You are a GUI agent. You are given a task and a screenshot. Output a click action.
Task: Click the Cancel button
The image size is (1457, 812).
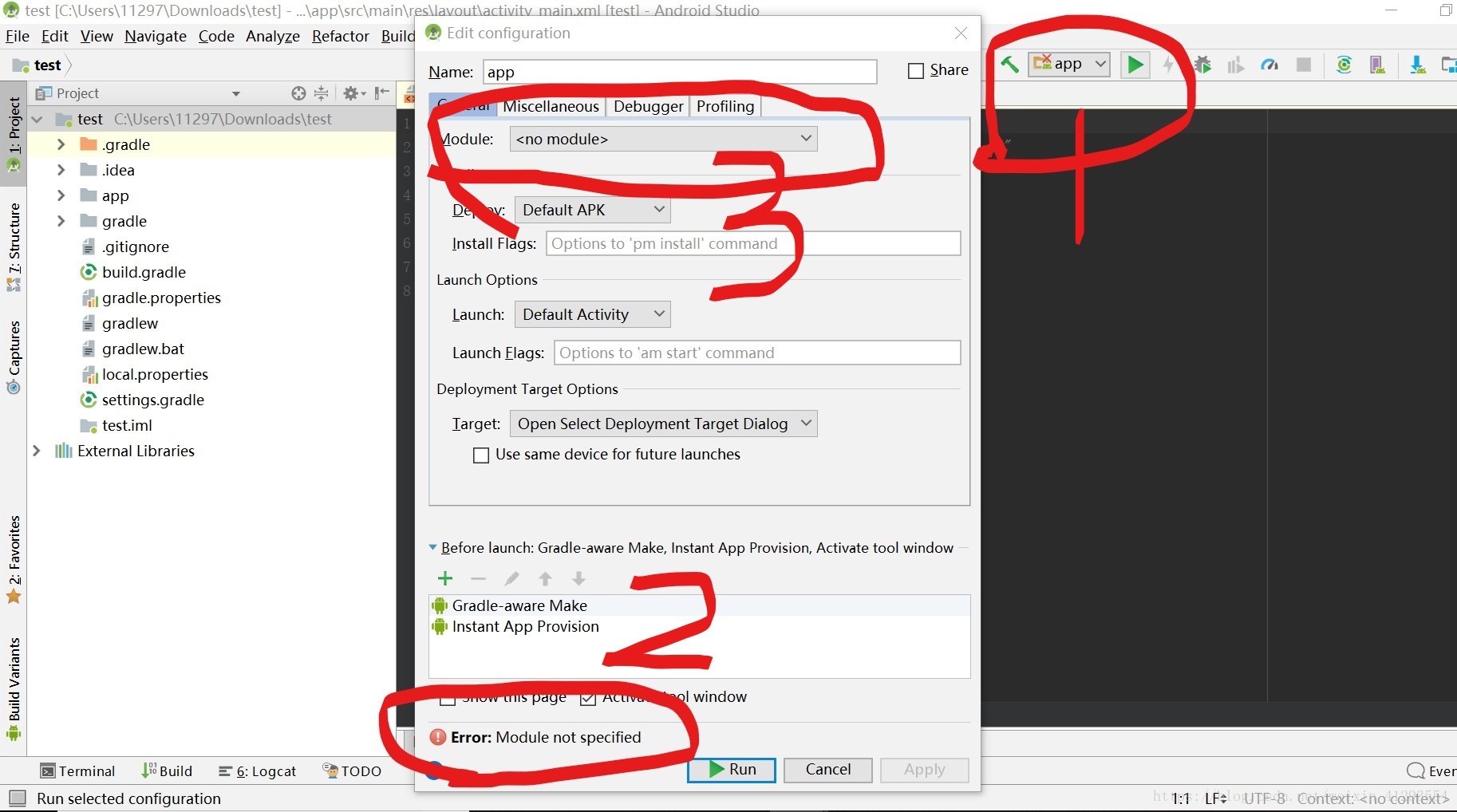(x=828, y=770)
